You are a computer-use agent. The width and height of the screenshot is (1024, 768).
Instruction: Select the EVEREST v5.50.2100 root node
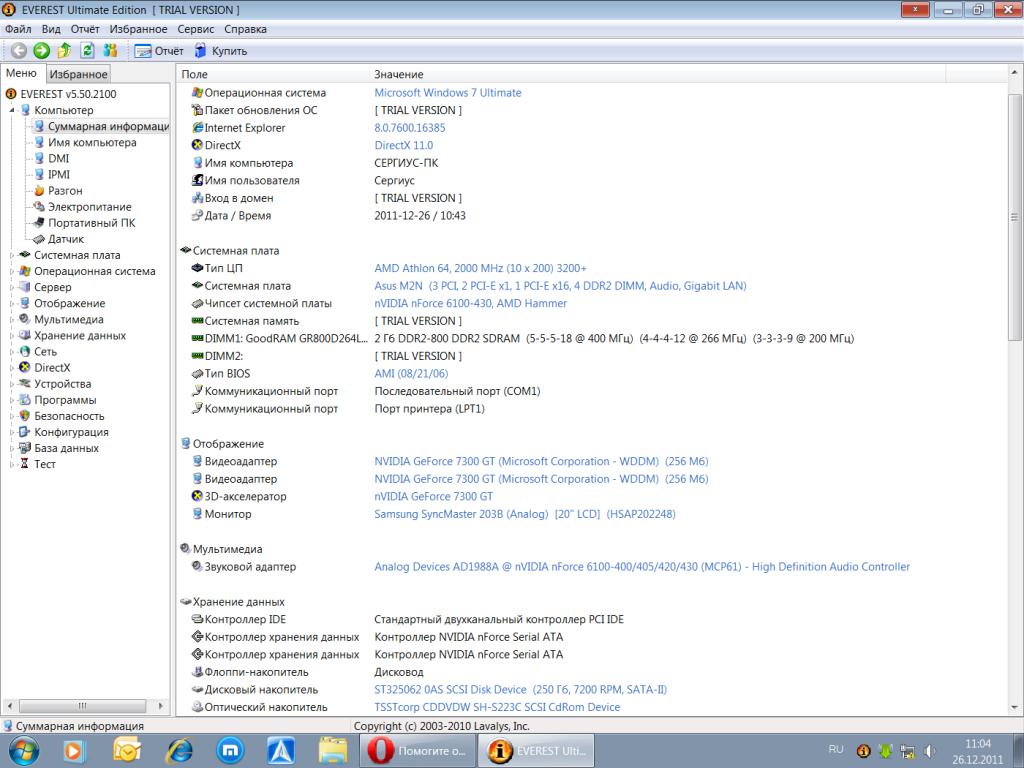pyautogui.click(x=69, y=94)
